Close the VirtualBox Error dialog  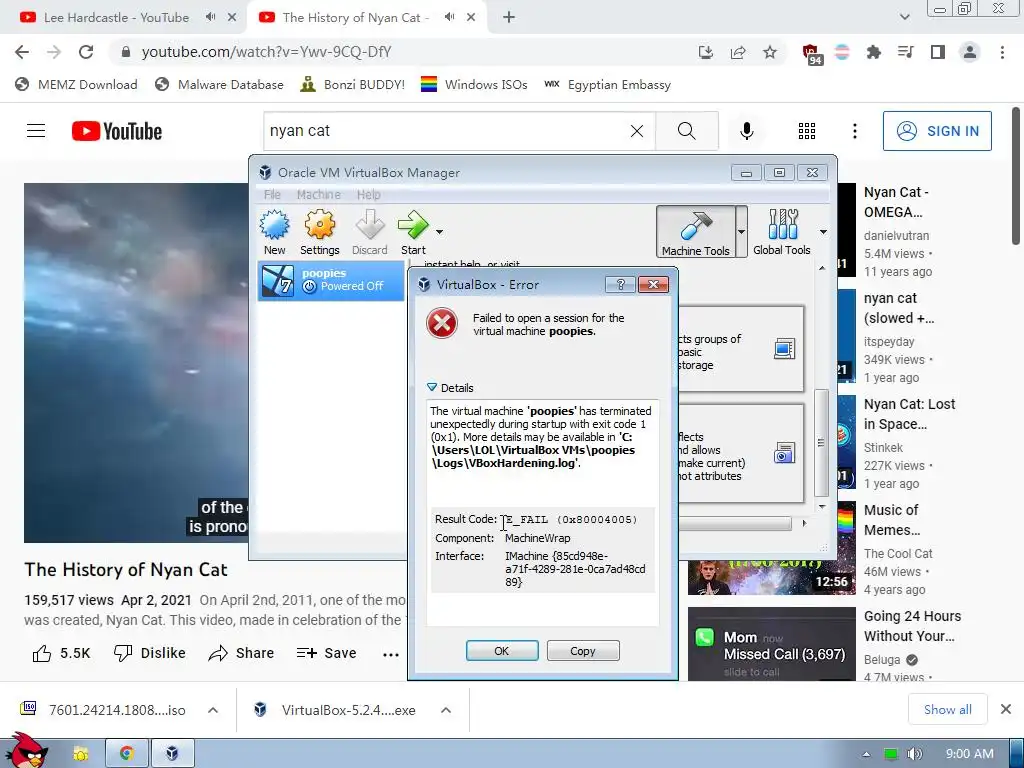[653, 284]
